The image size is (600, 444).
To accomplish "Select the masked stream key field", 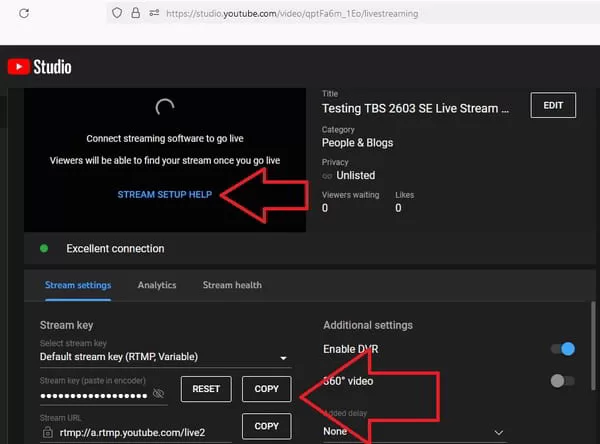I will 94,396.
